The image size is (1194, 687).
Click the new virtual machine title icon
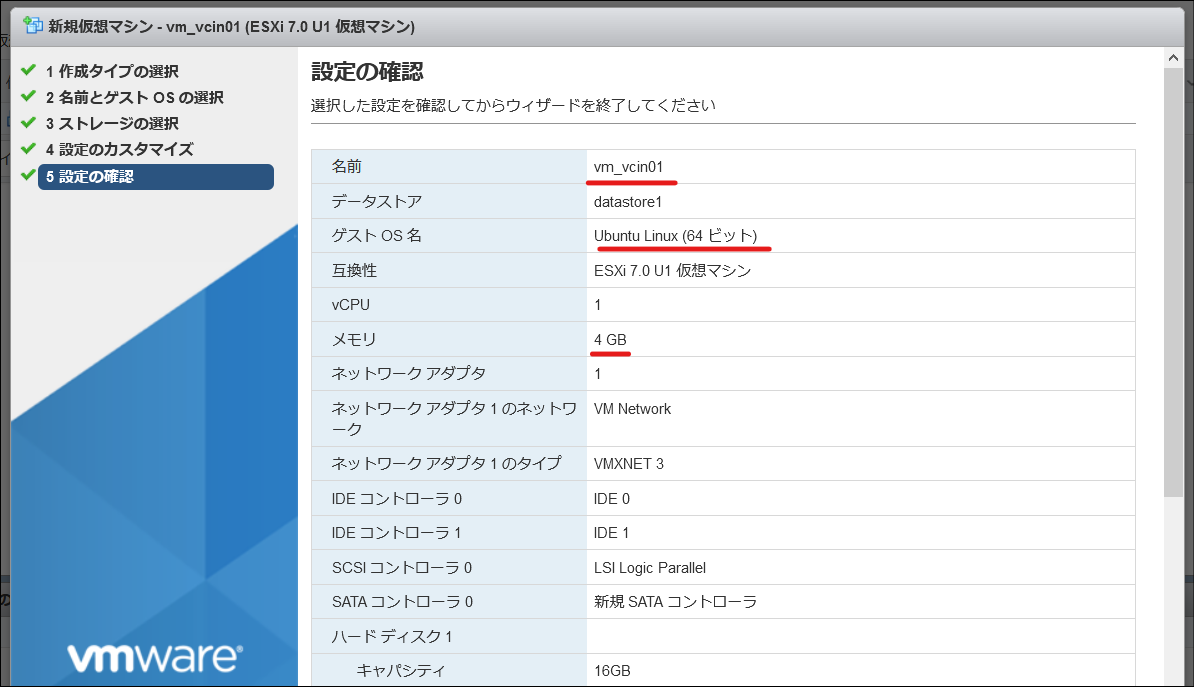[33, 25]
